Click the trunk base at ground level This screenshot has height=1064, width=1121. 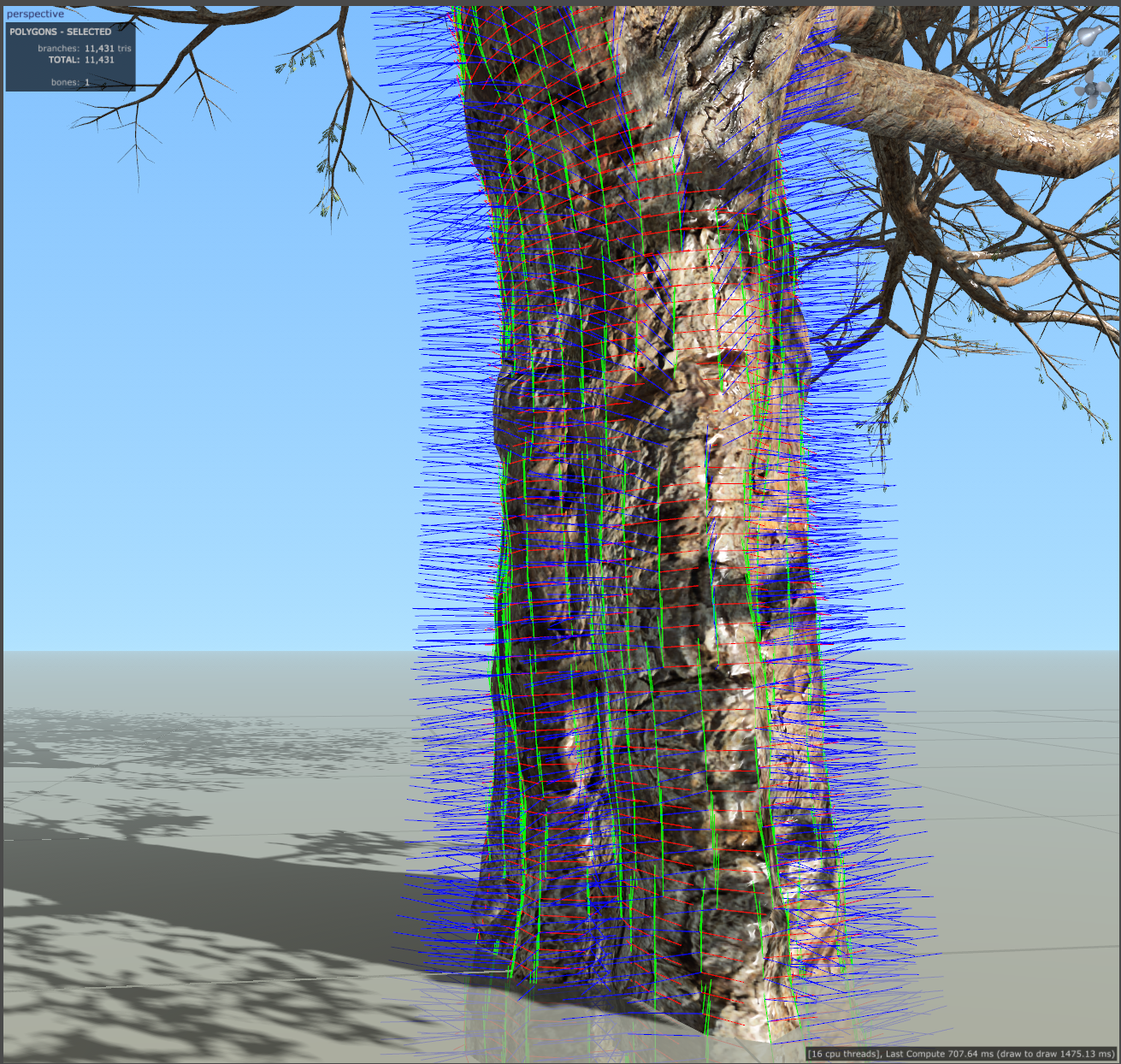click(650, 984)
